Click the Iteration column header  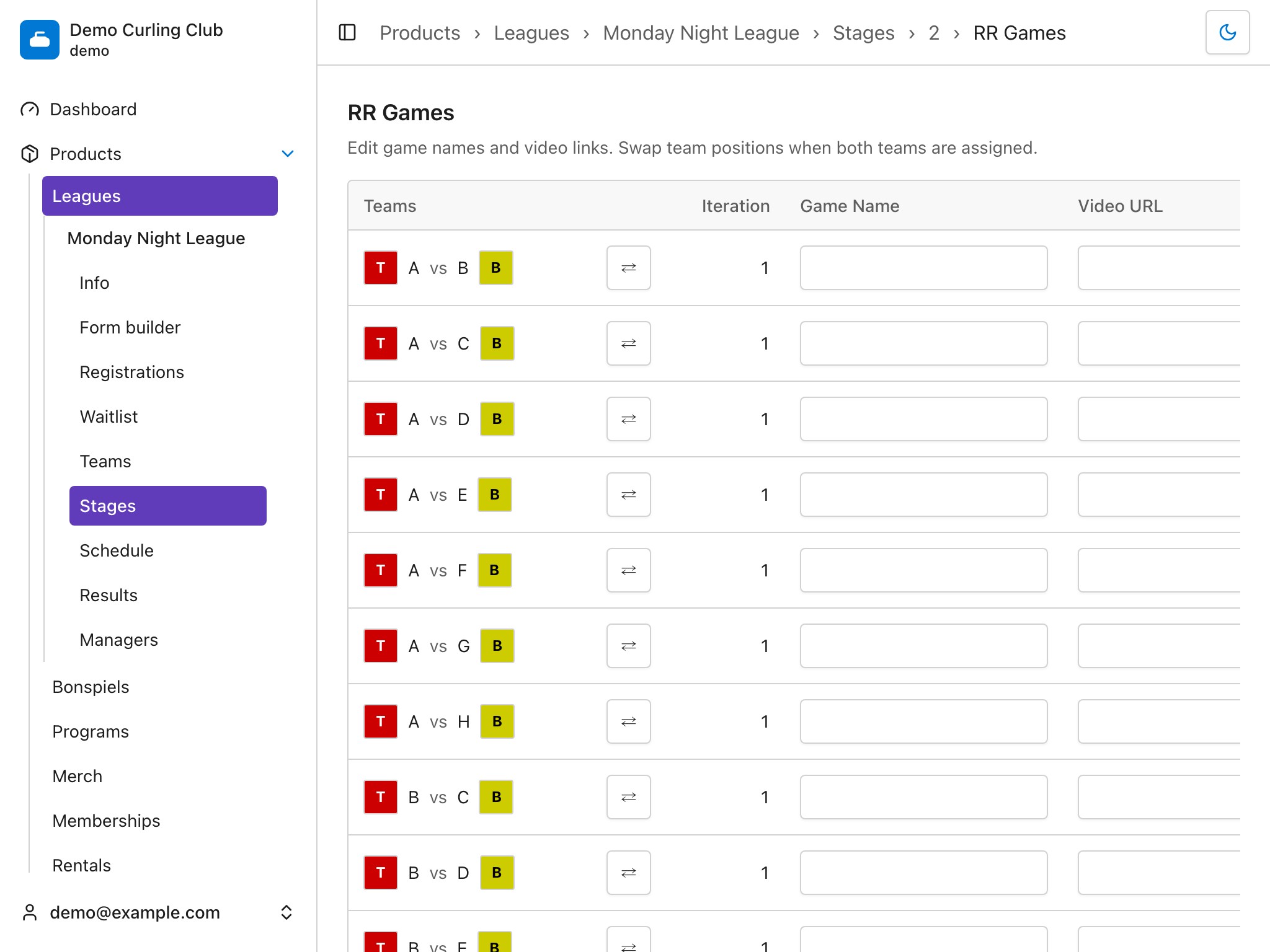pyautogui.click(x=735, y=206)
